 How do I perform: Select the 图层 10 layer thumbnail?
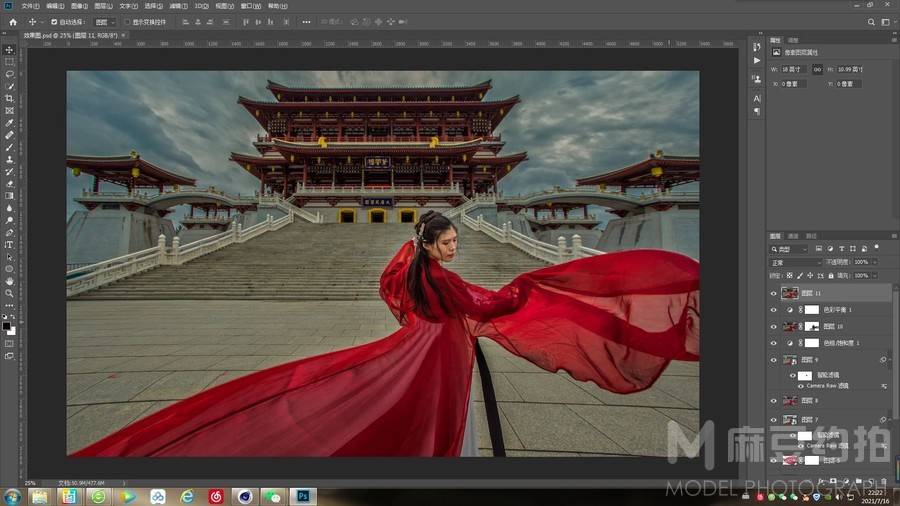pos(790,326)
